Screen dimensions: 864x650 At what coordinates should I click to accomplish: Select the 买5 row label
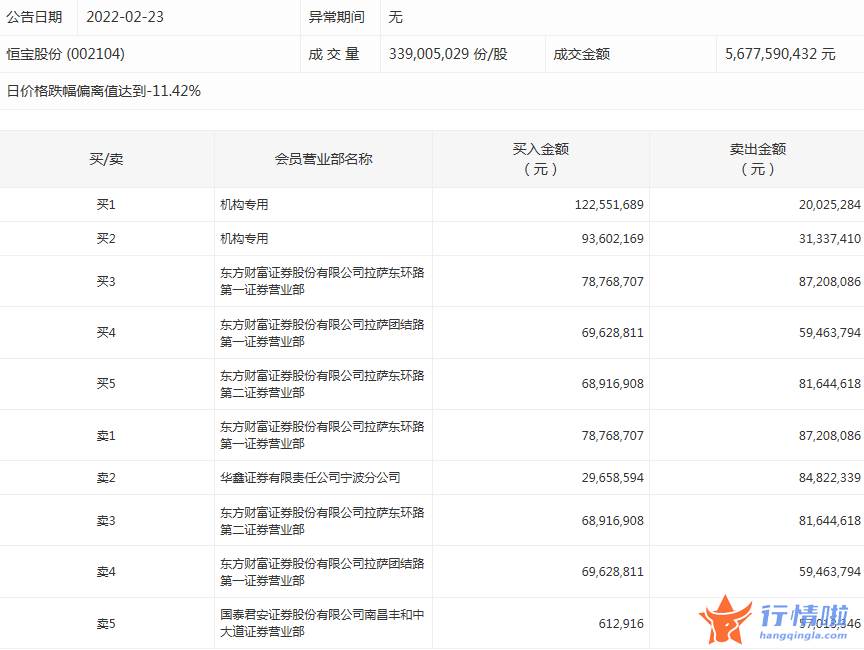tap(106, 383)
